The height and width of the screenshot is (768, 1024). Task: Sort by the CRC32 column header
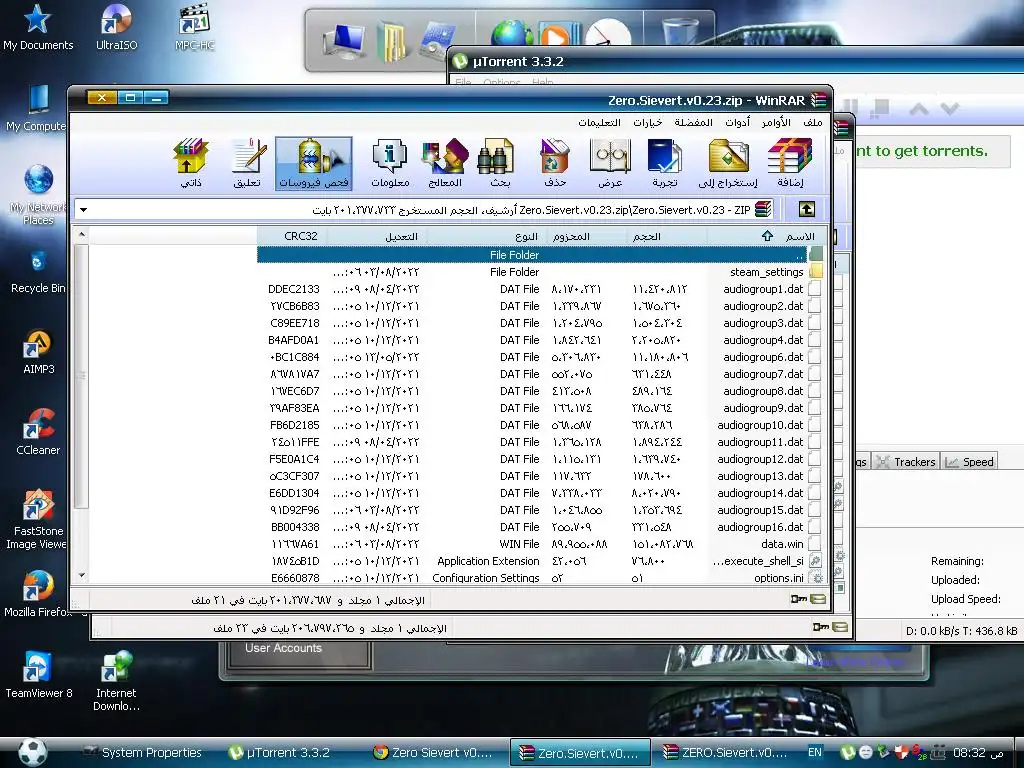(292, 236)
